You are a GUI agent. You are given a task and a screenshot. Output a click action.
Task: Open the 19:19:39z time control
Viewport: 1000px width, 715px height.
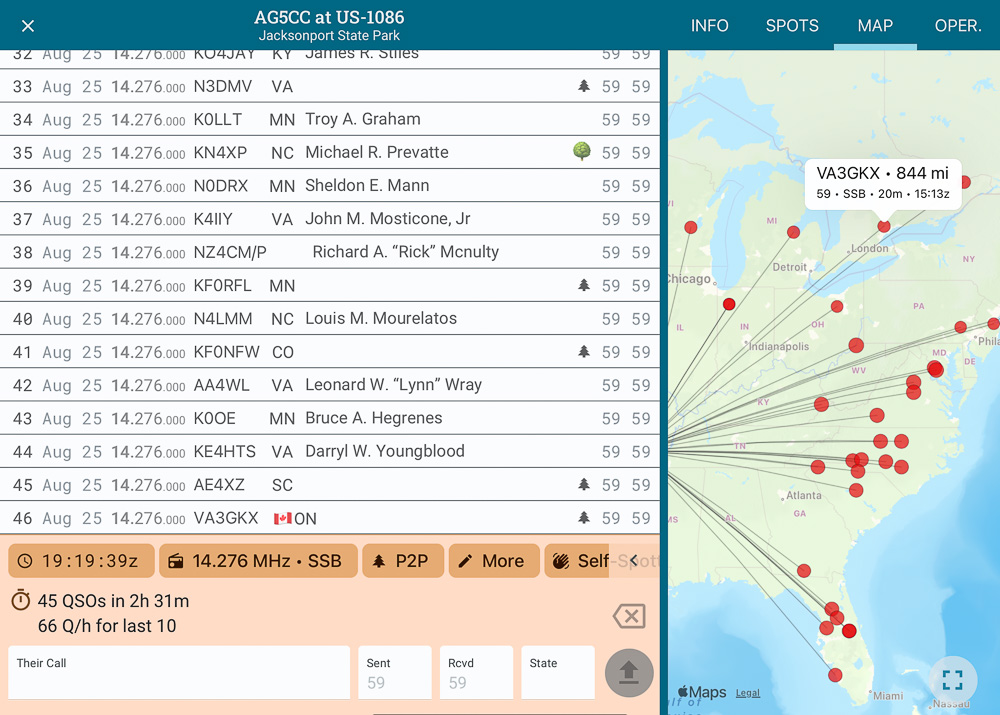pos(81,561)
